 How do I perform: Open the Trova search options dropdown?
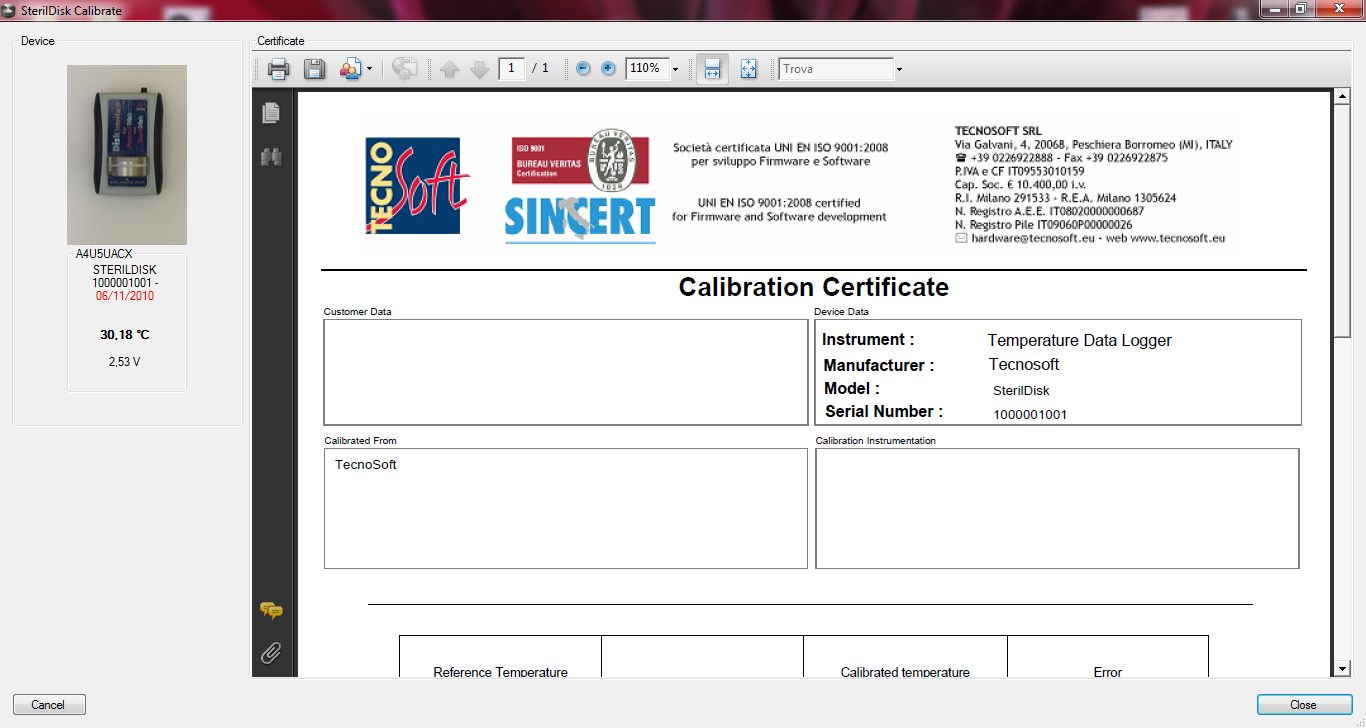899,69
